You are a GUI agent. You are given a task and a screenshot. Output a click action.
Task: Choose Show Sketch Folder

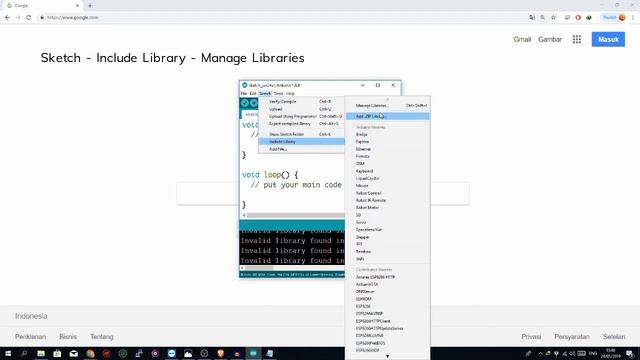(302, 134)
